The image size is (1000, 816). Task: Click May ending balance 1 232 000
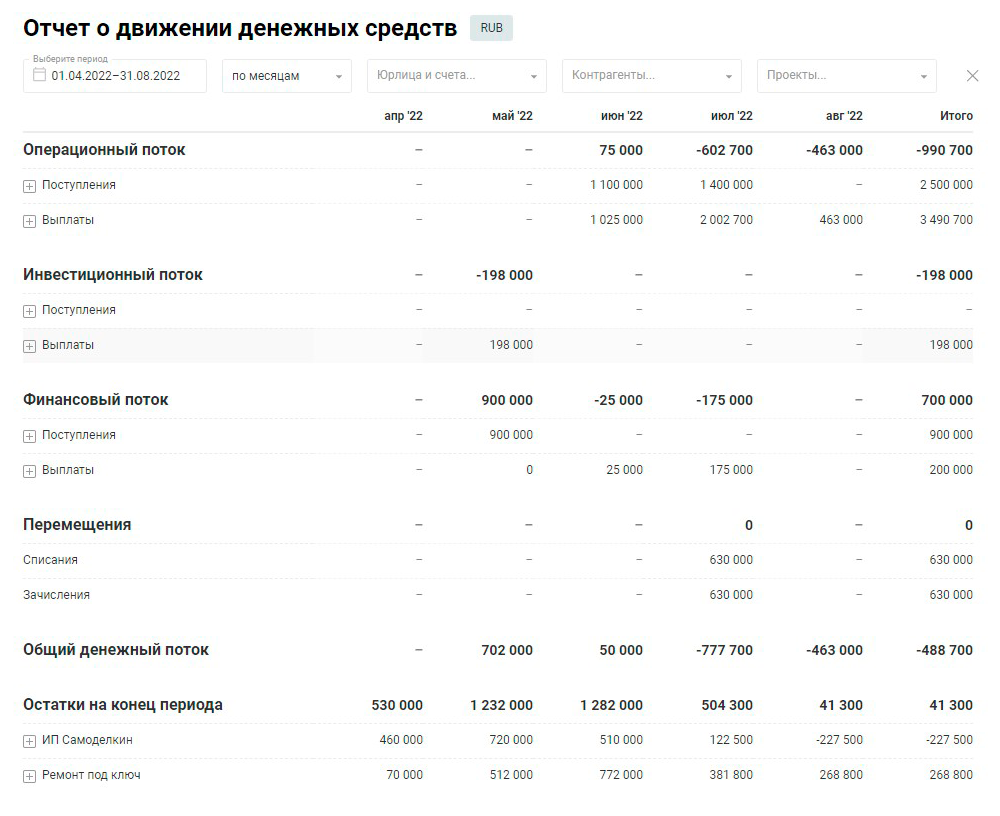coord(501,706)
